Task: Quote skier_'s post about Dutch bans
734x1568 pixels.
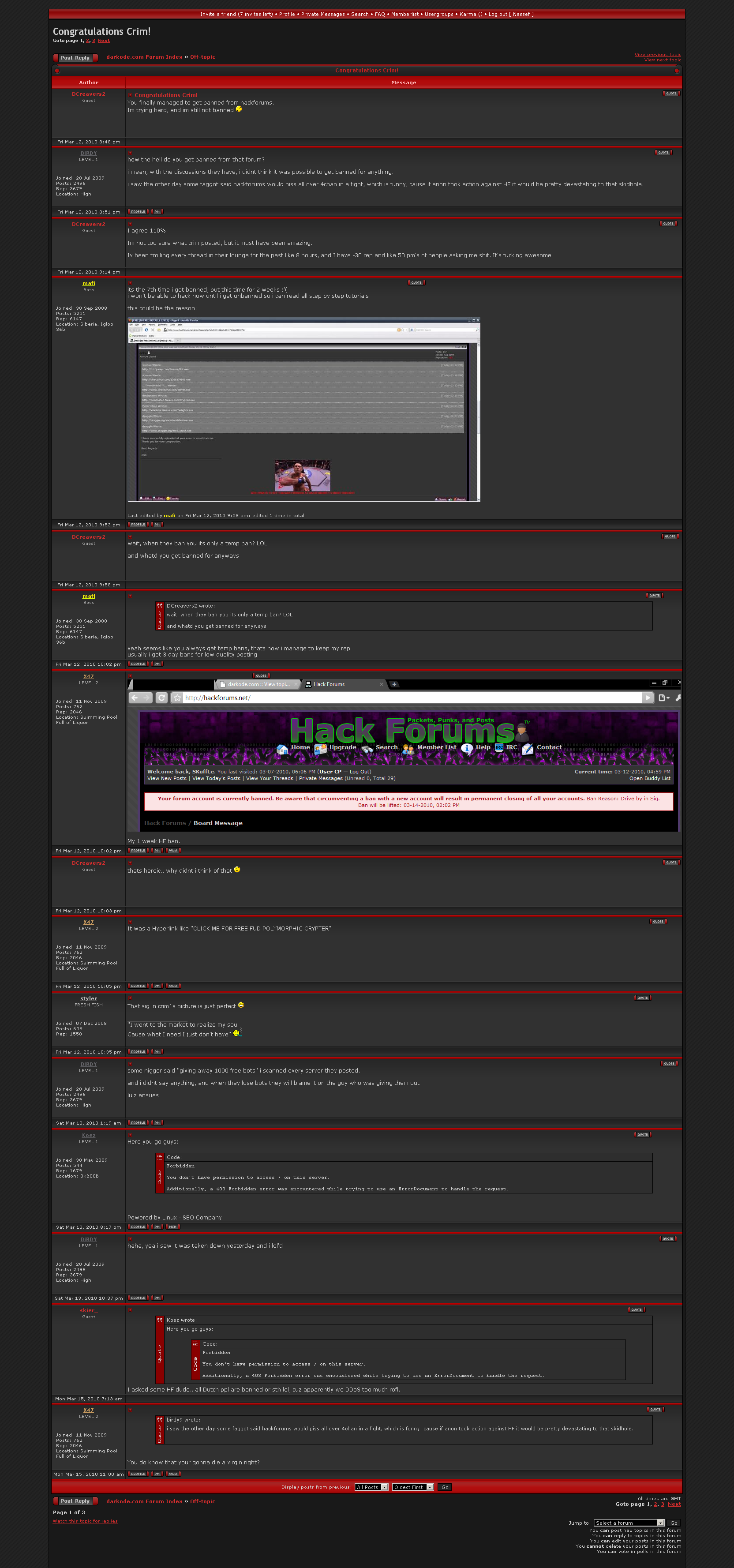Action: tap(636, 1310)
